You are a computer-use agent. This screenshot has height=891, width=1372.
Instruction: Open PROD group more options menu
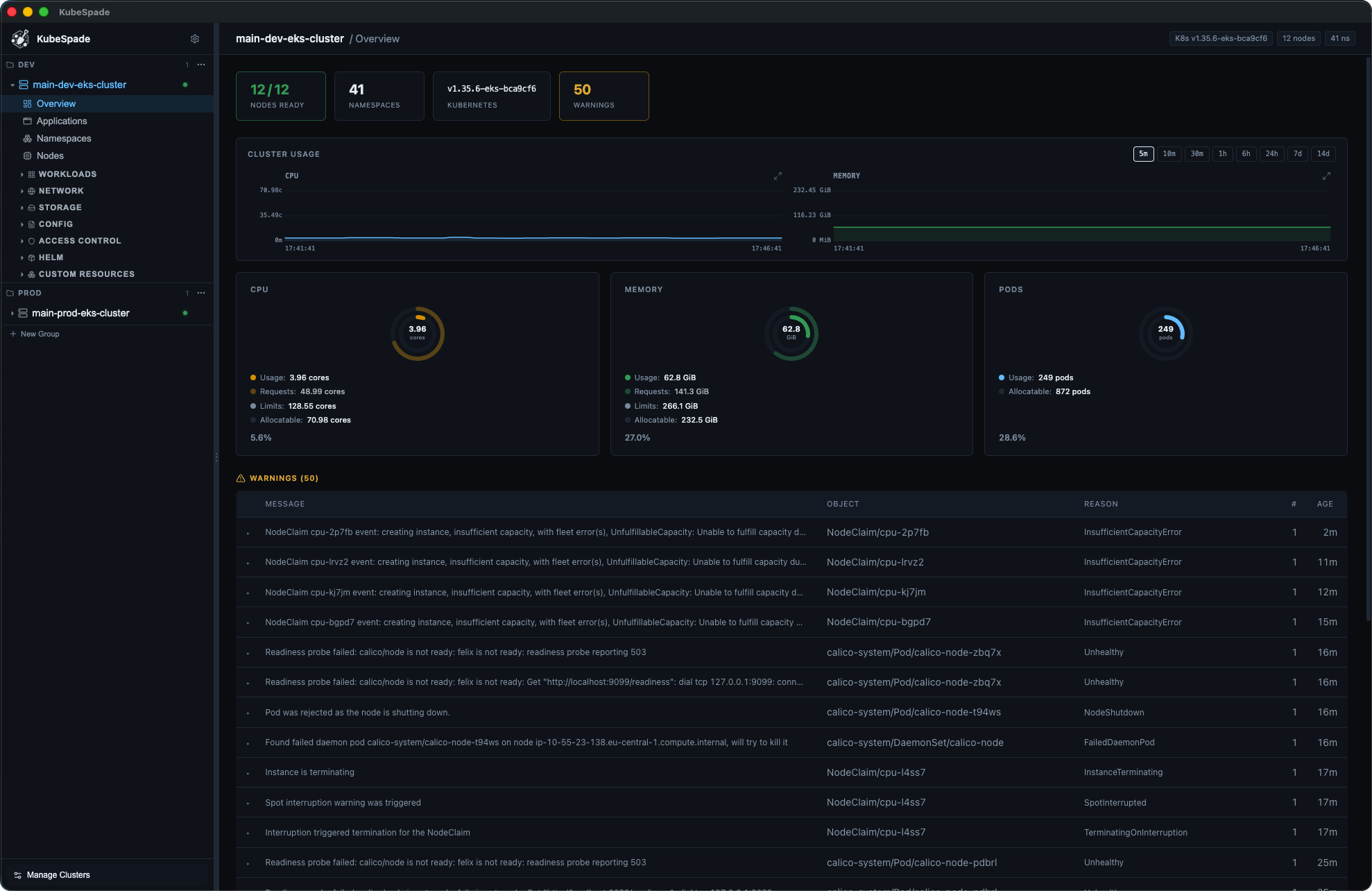(x=201, y=293)
